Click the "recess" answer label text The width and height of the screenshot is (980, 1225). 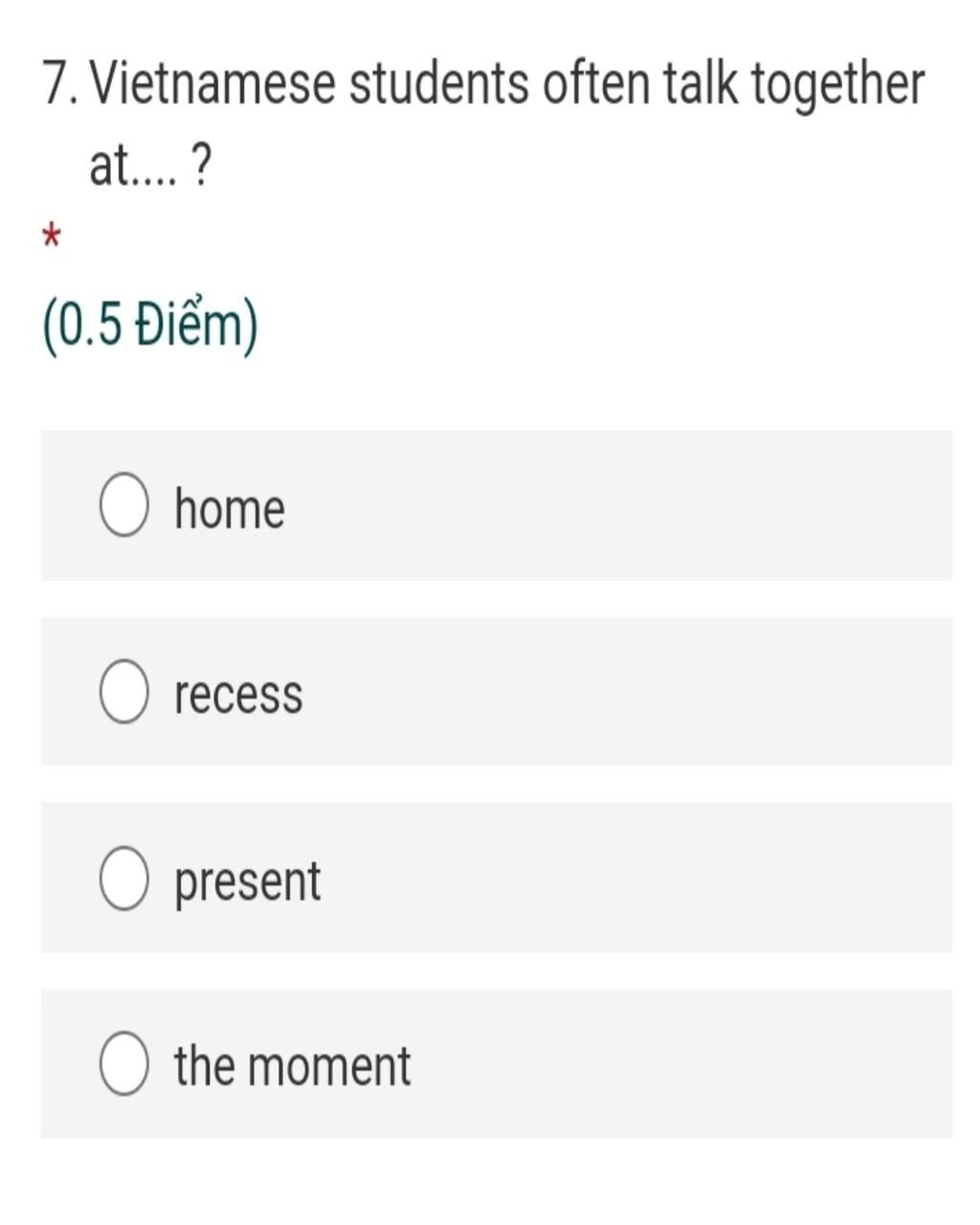(x=238, y=694)
